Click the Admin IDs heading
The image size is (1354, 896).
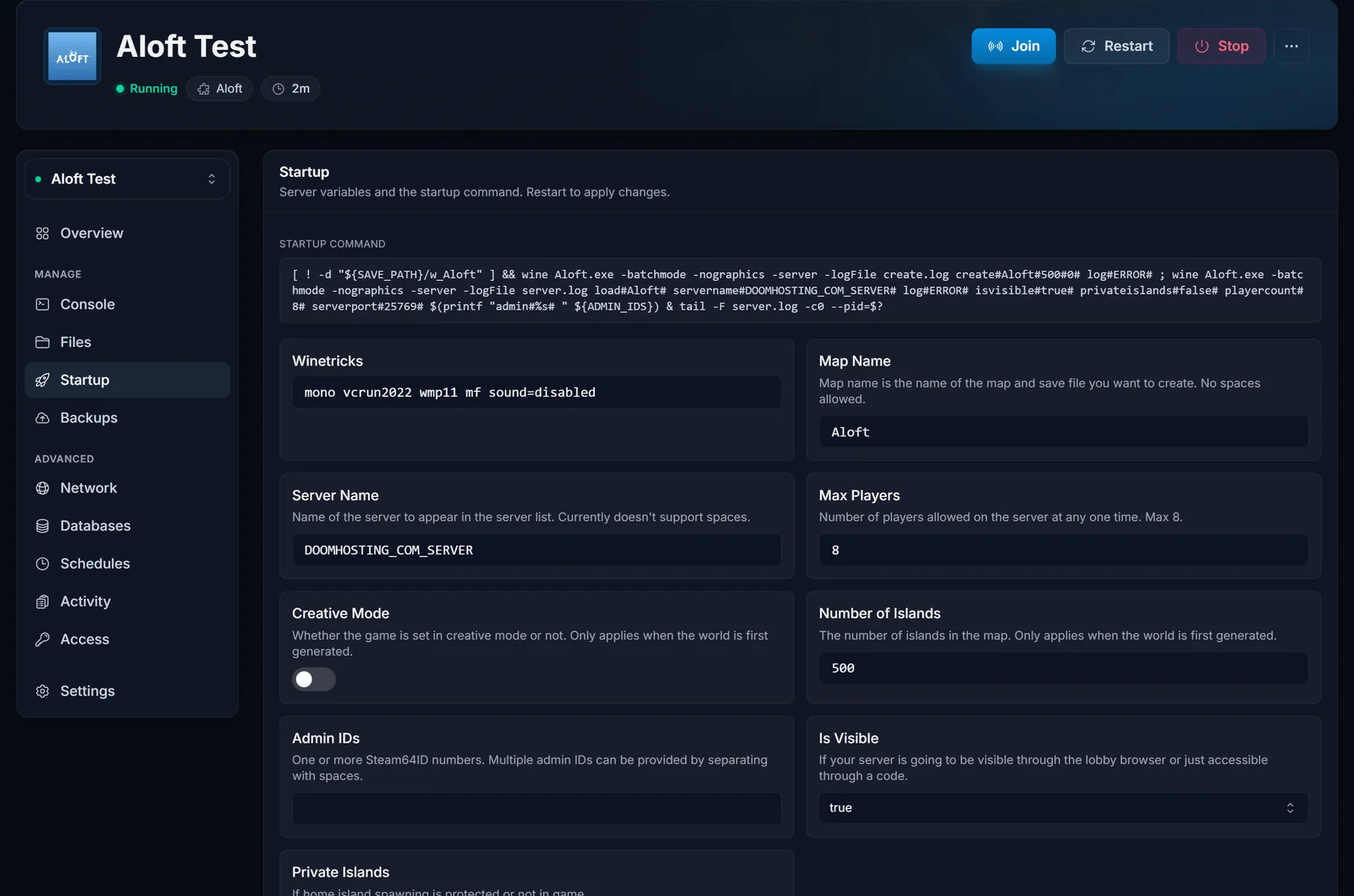coord(326,739)
